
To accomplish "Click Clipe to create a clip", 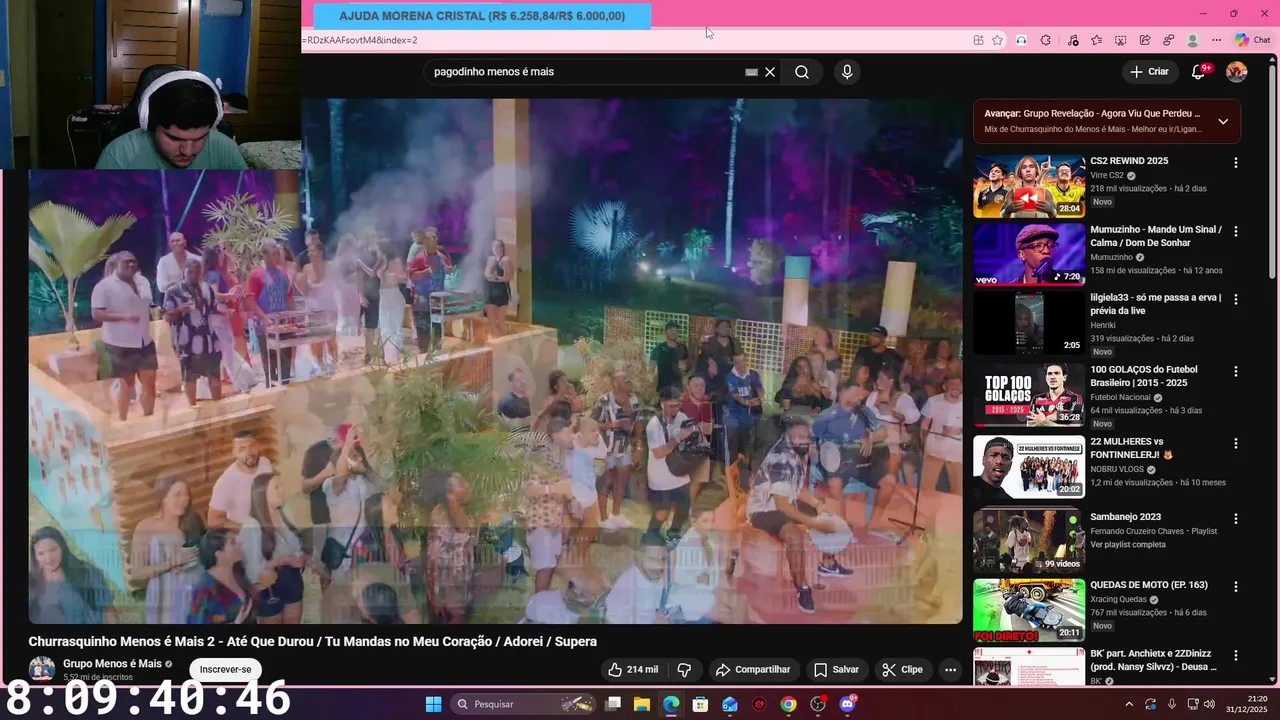I will pos(902,670).
